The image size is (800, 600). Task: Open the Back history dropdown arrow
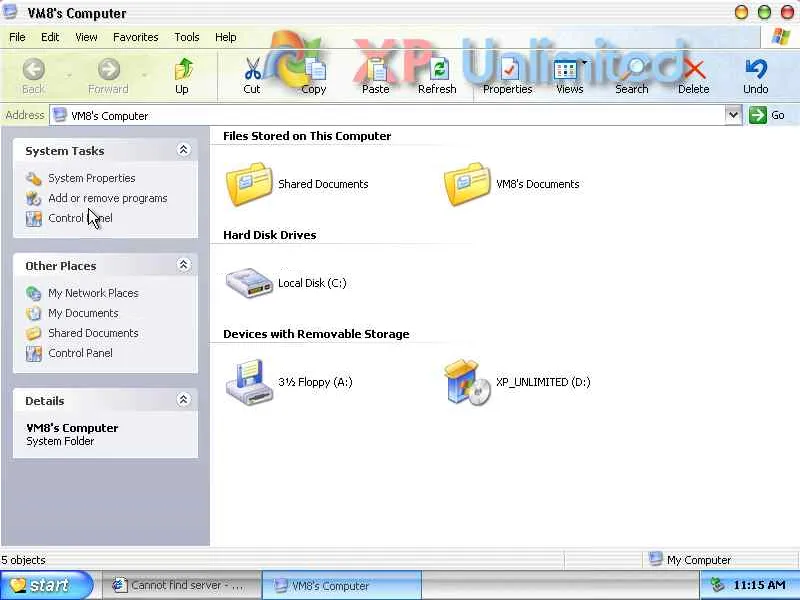point(69,76)
